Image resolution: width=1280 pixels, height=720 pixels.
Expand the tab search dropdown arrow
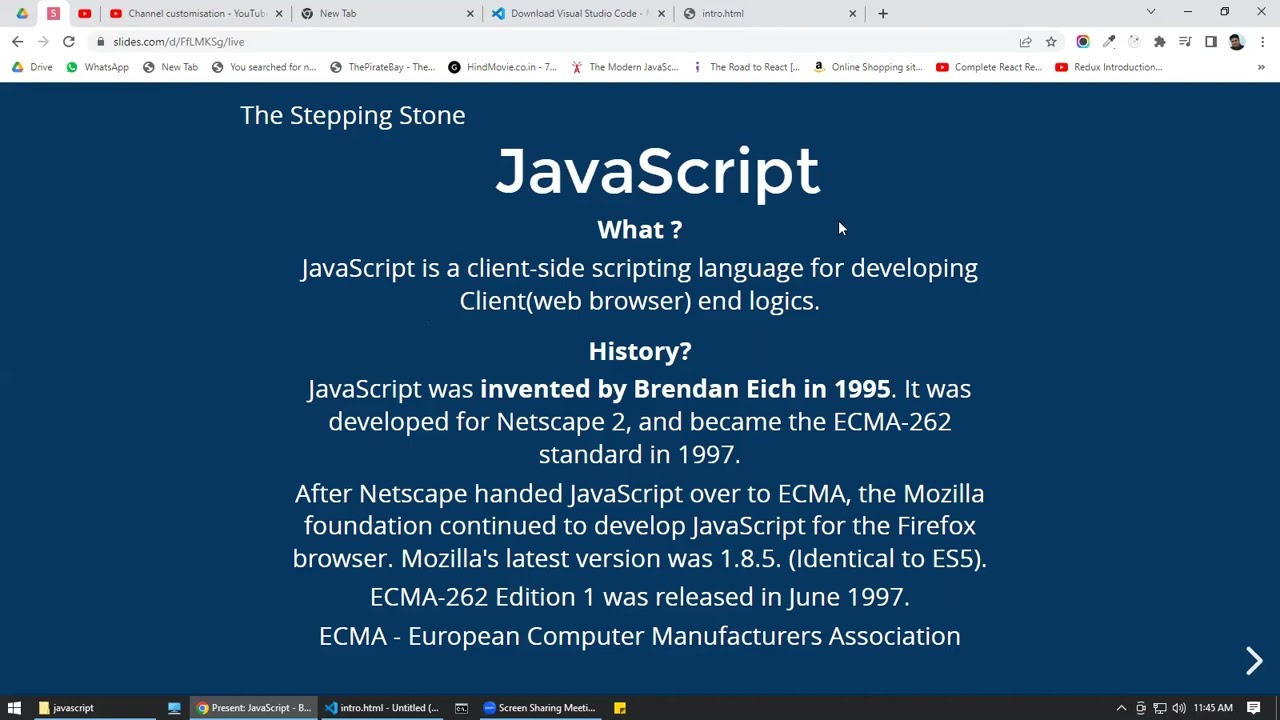pos(1151,12)
